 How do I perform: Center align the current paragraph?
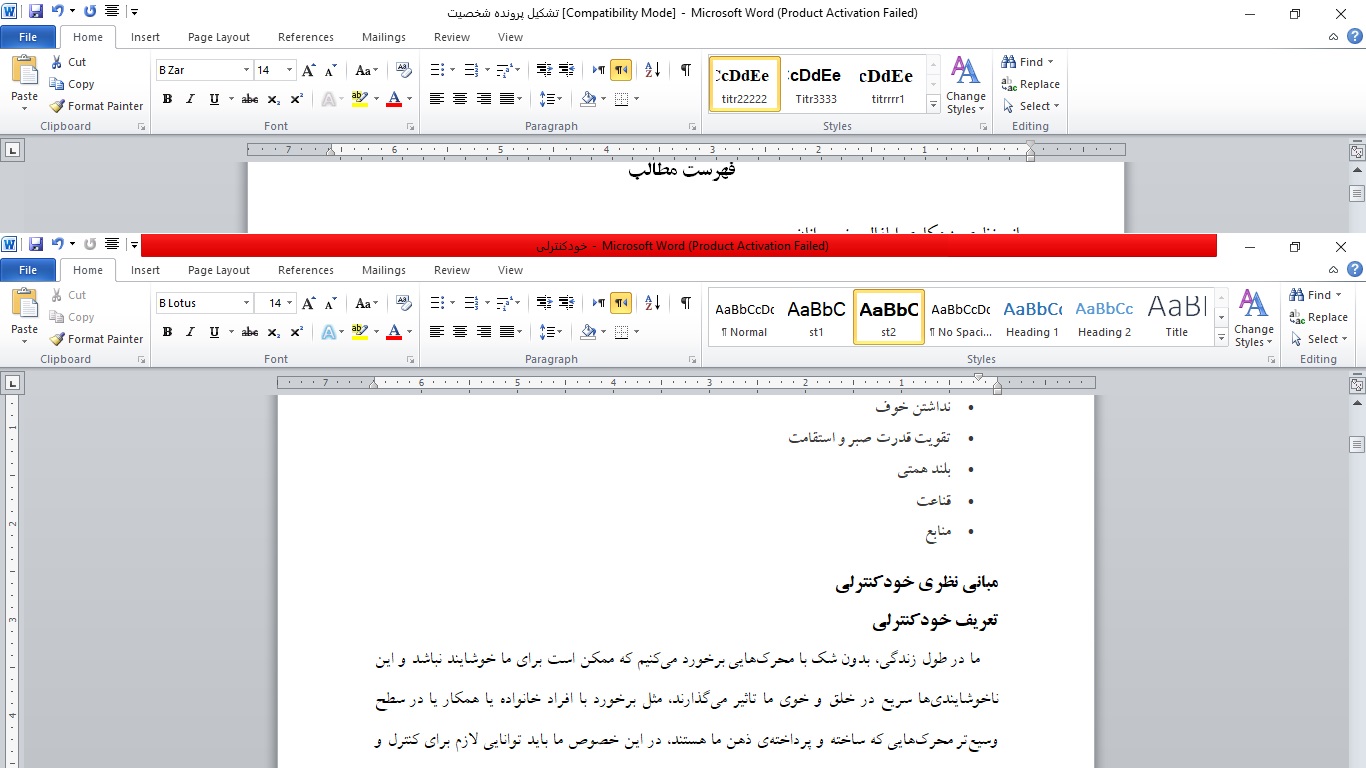(459, 332)
